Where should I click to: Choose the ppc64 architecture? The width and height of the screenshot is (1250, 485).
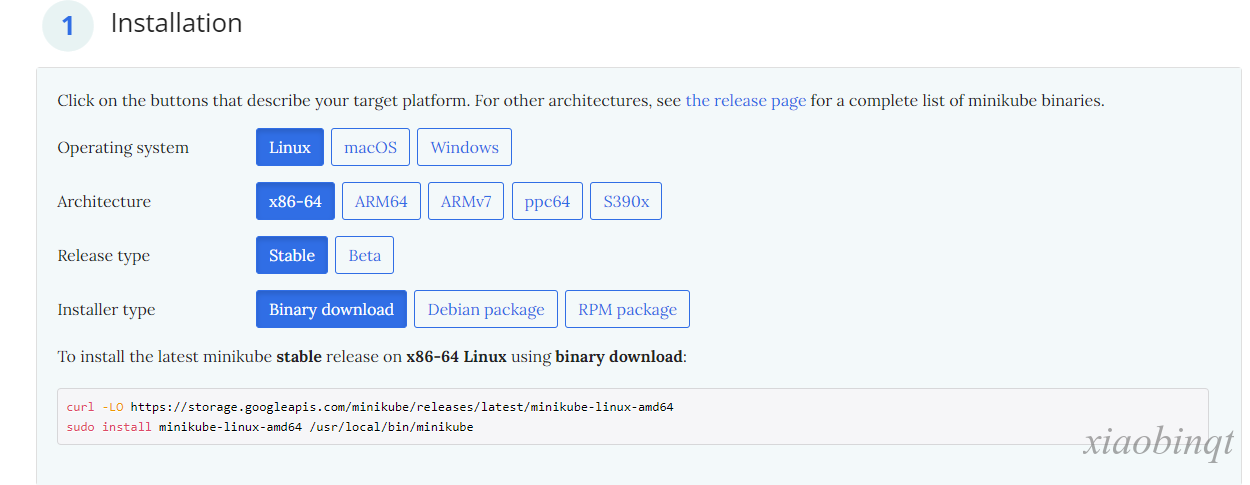click(547, 201)
